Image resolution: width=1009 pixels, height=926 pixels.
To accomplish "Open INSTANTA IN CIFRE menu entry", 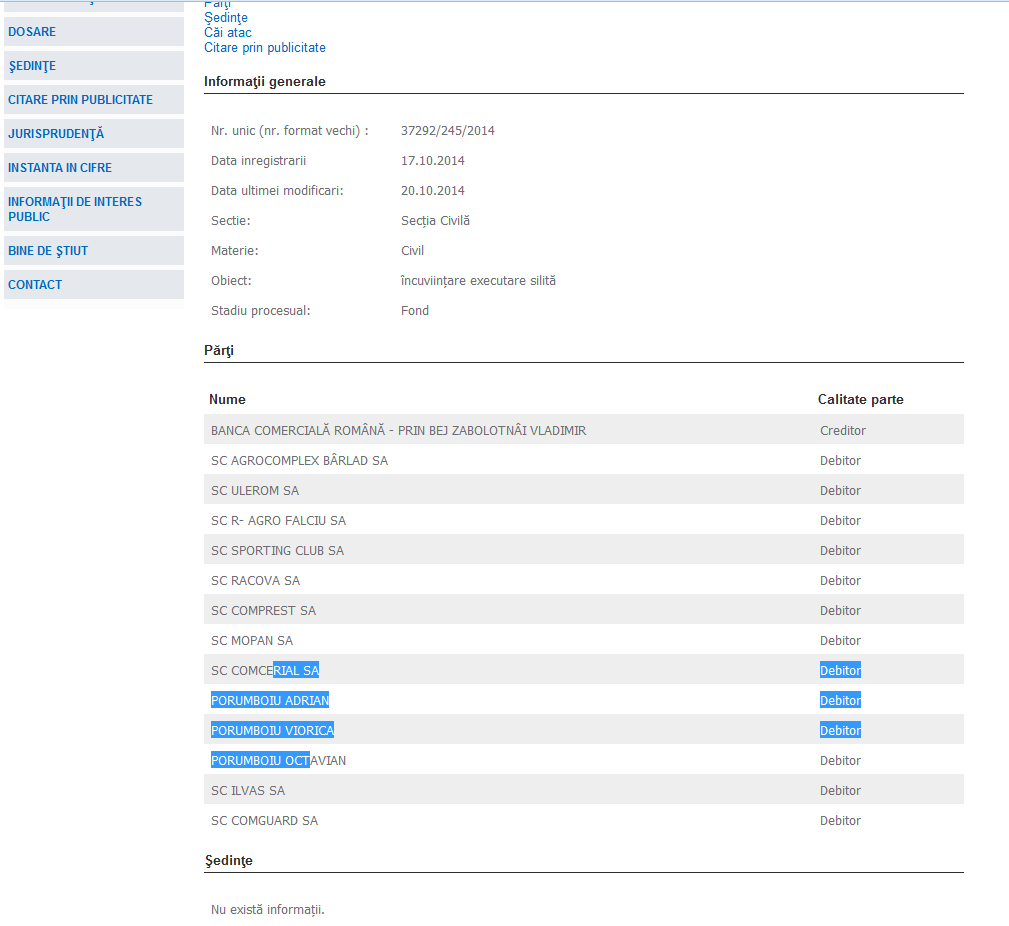I will pos(60,168).
